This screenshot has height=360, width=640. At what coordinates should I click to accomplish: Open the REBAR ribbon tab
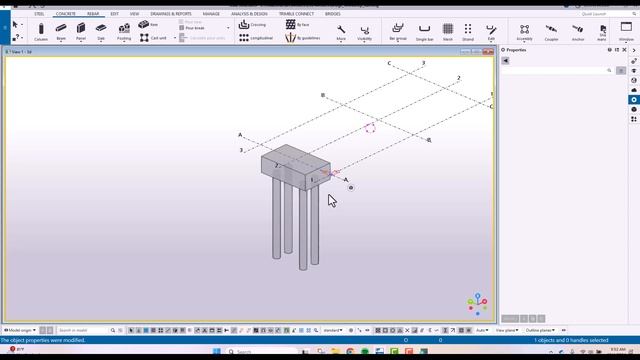(x=93, y=14)
